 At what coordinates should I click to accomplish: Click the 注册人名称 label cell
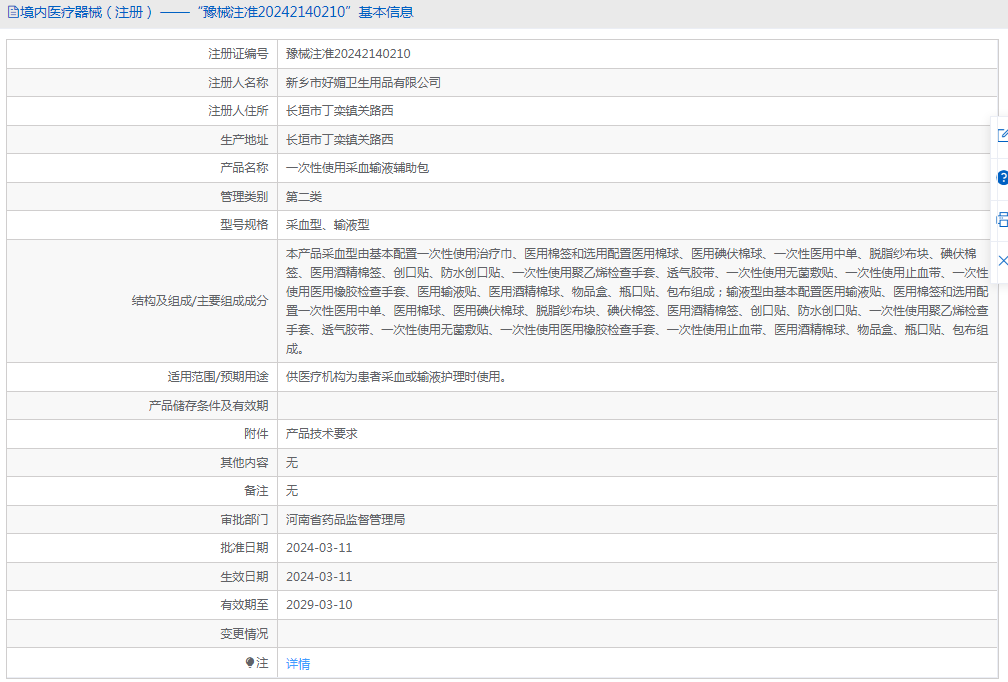coord(142,82)
